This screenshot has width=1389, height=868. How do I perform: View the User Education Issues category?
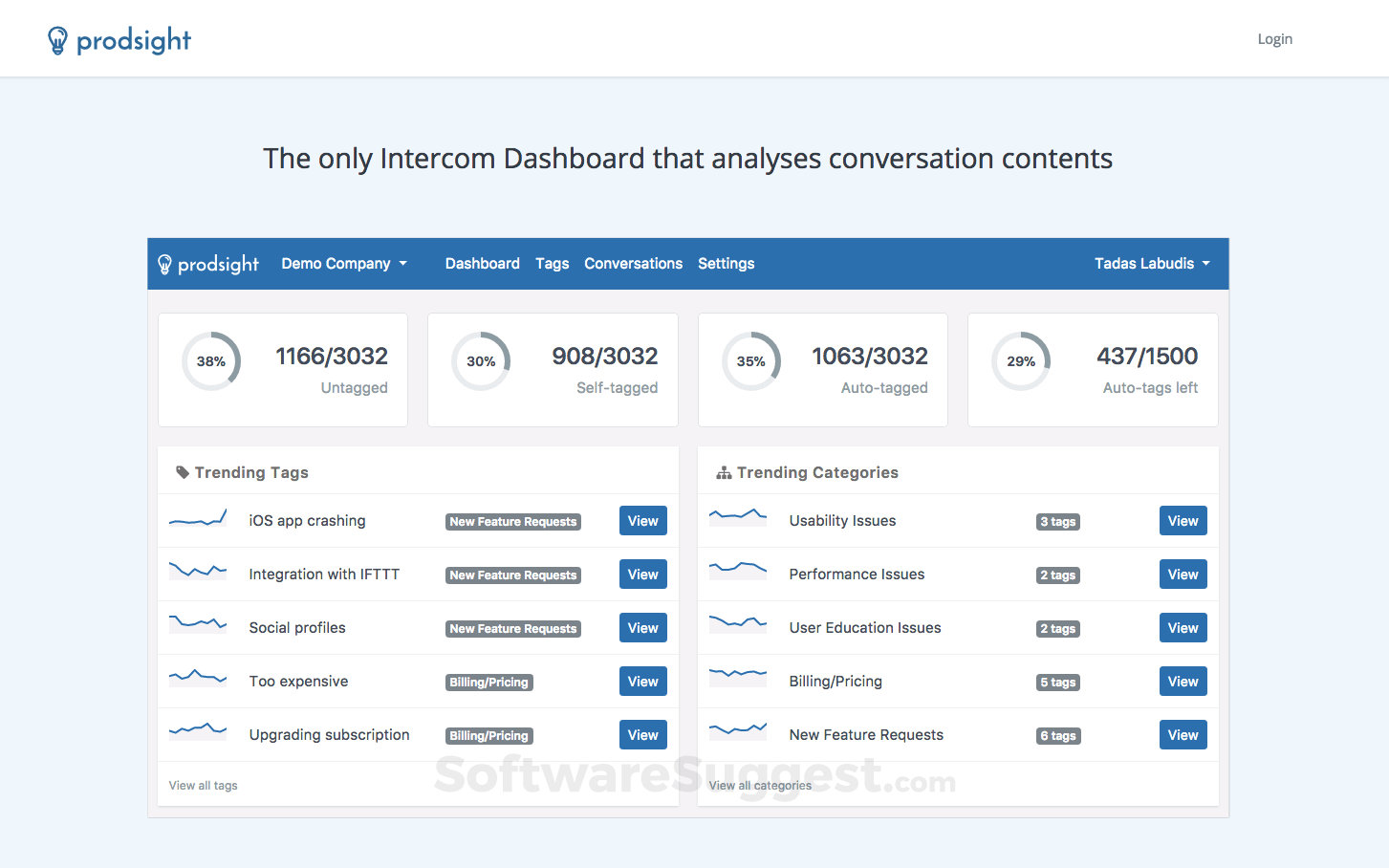click(x=1183, y=628)
